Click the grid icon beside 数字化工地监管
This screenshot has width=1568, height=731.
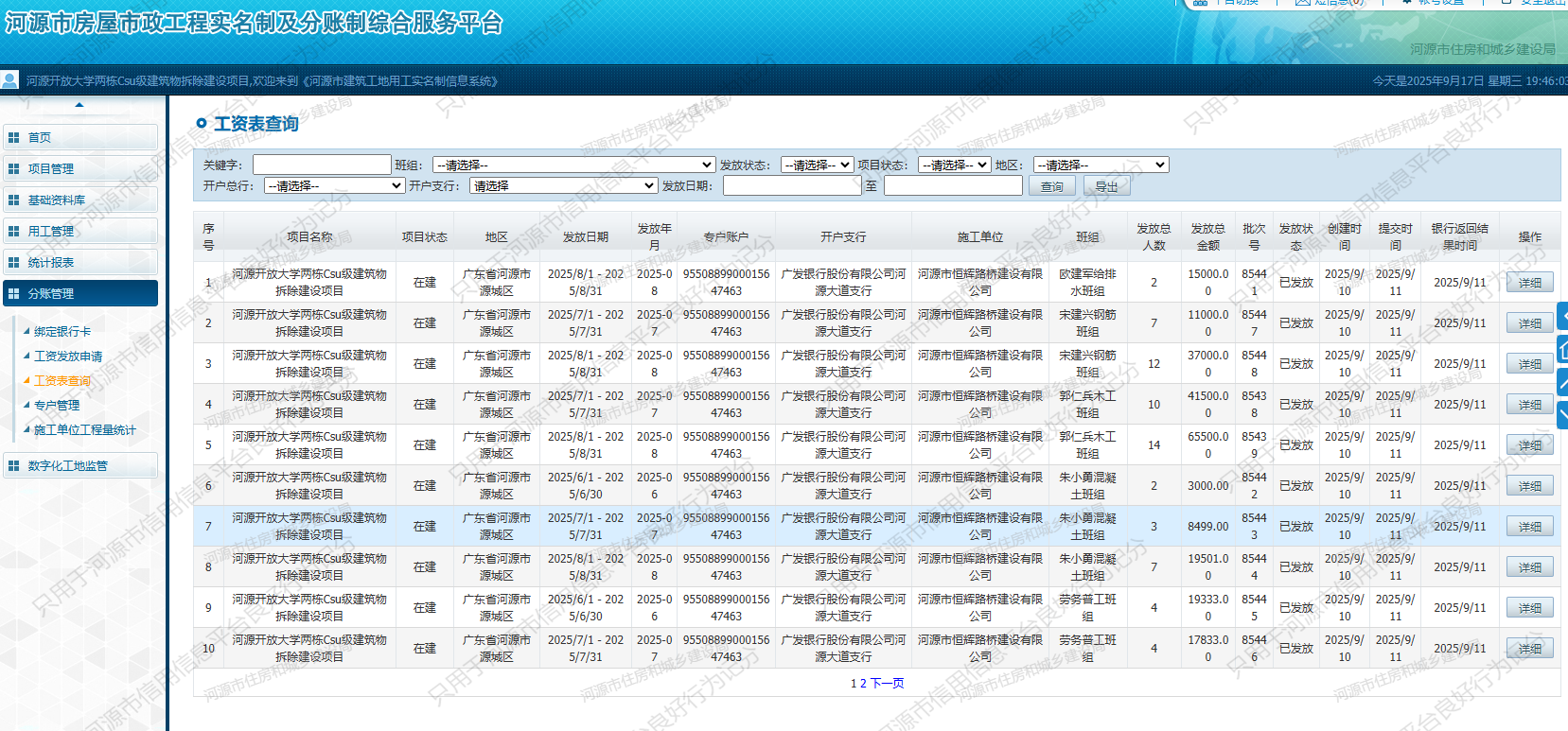[x=13, y=466]
